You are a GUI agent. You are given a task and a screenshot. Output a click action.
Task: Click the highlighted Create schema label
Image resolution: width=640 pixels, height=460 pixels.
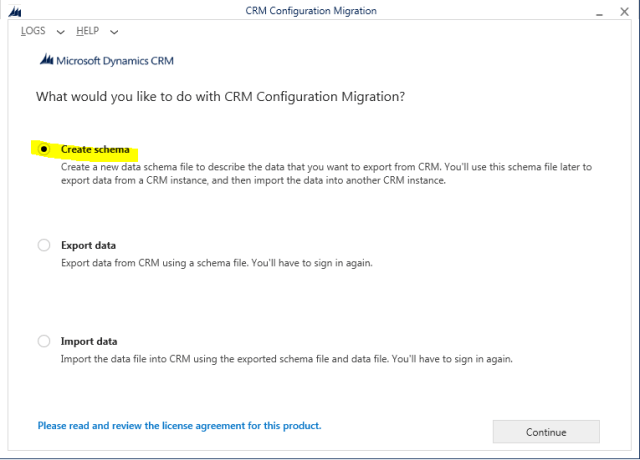pyautogui.click(x=95, y=149)
